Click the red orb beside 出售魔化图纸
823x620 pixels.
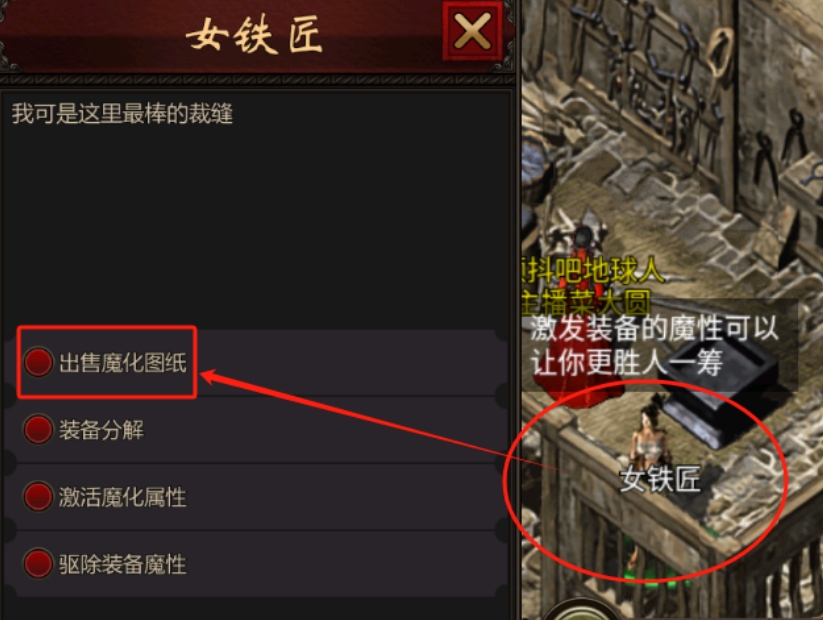[38, 362]
